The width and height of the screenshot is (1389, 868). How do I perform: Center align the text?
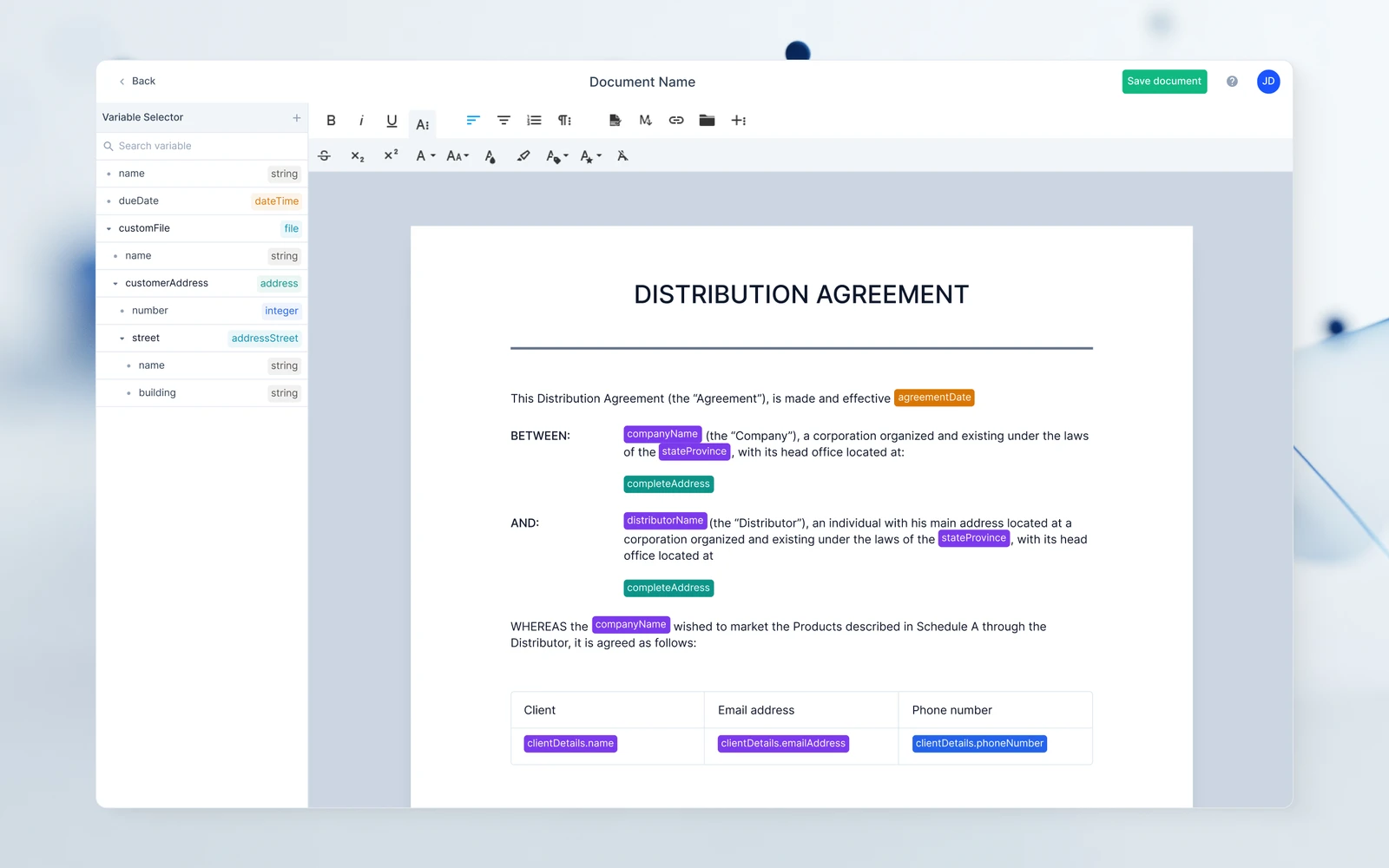pyautogui.click(x=504, y=121)
